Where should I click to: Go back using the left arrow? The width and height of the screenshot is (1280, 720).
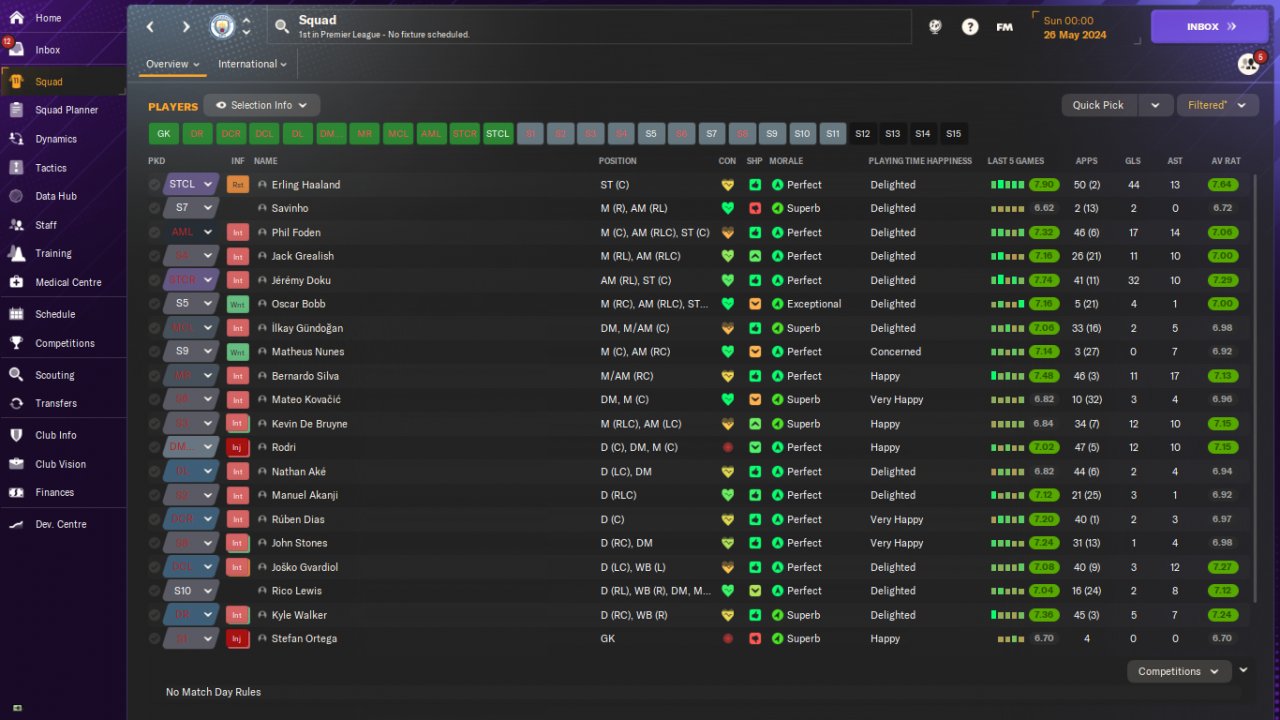pos(150,27)
